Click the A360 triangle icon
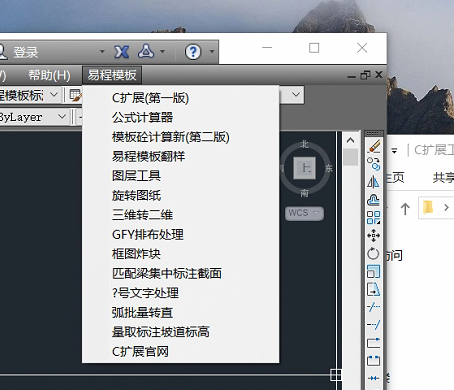This screenshot has width=454, height=390. (x=146, y=51)
